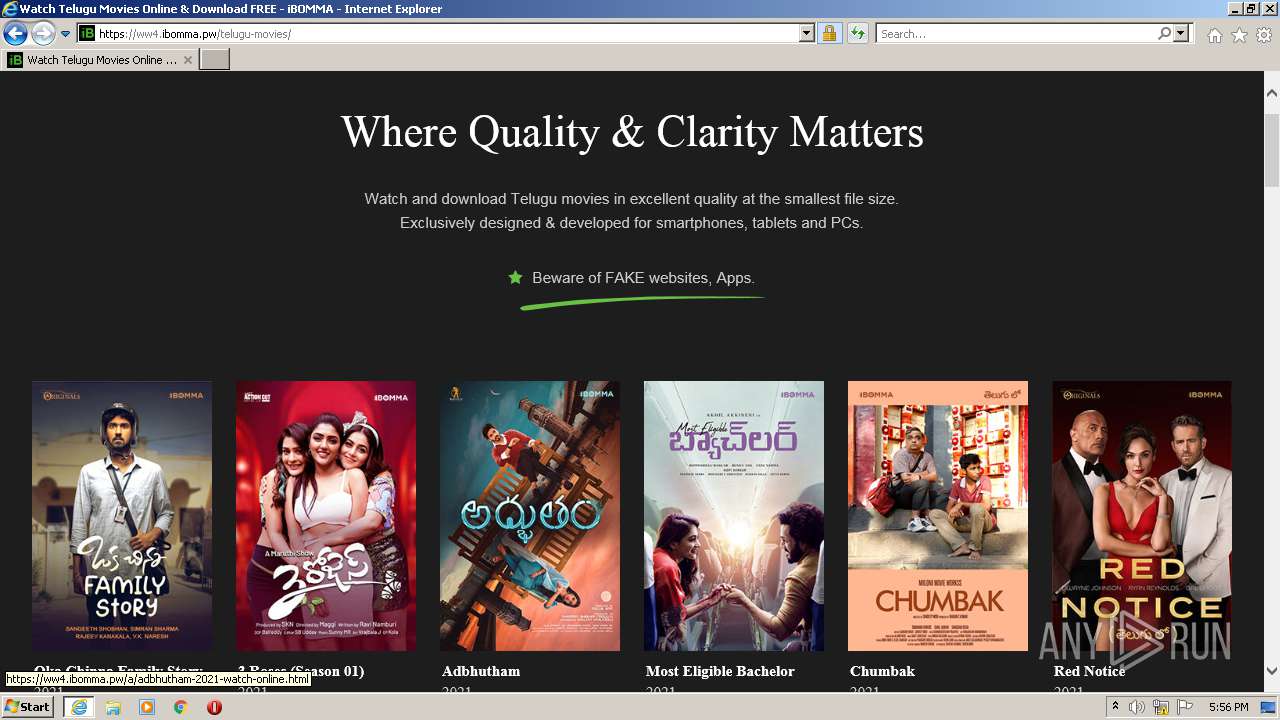Image resolution: width=1280 pixels, height=720 pixels.
Task: Go back with the browser Back arrow
Action: click(x=15, y=34)
